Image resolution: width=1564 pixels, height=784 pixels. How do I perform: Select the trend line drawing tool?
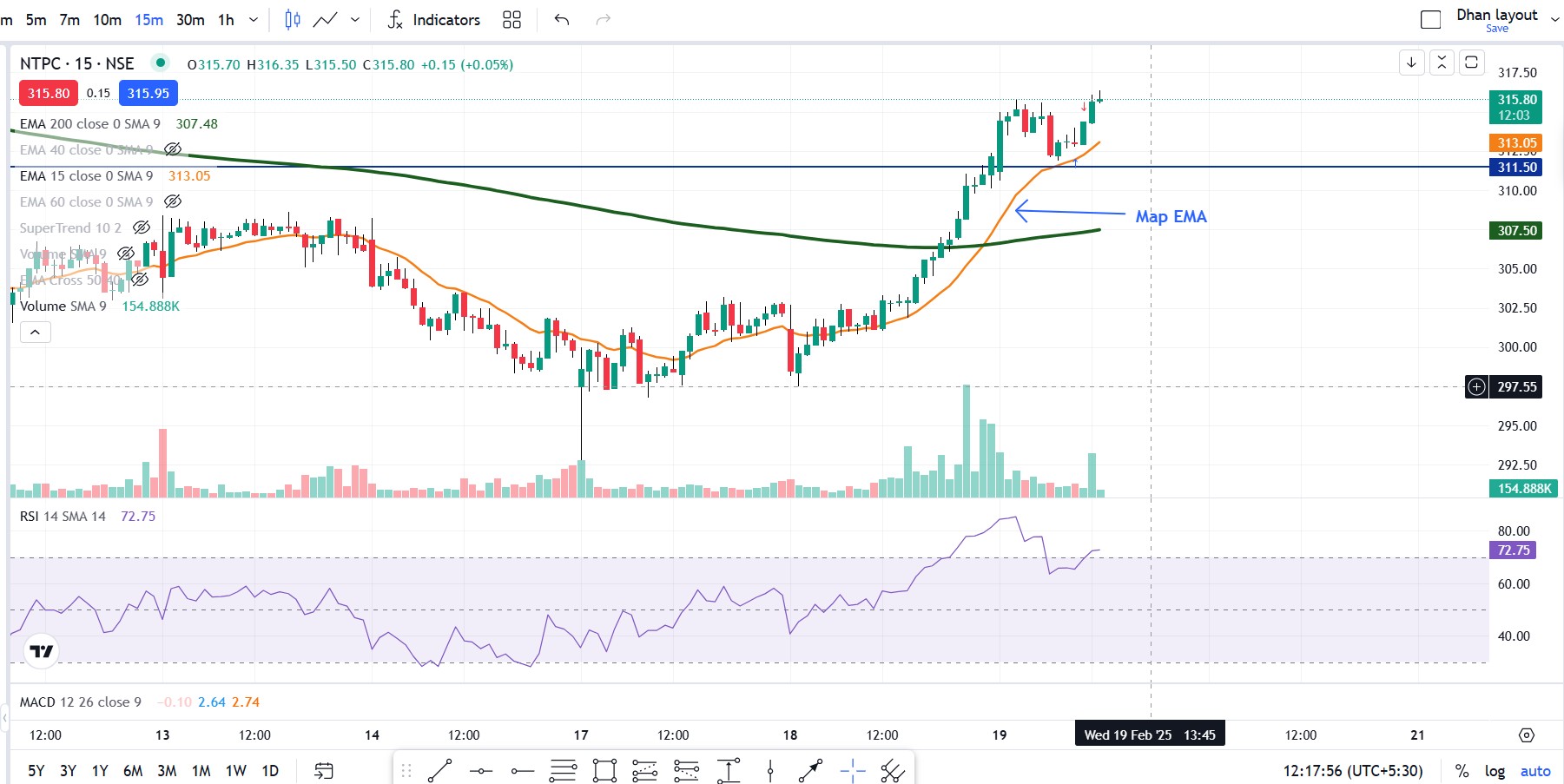(439, 770)
